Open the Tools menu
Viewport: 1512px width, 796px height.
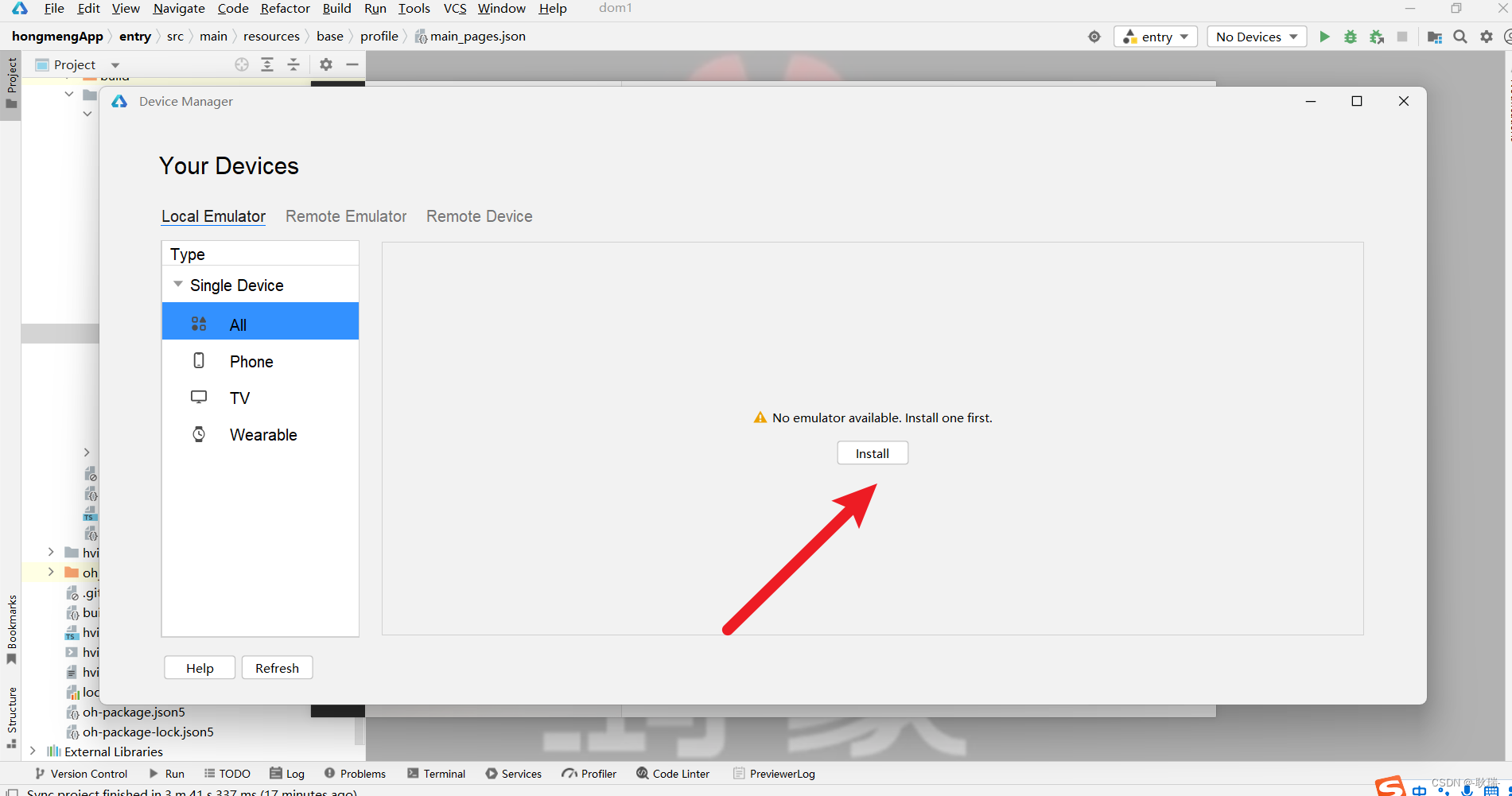coord(414,8)
